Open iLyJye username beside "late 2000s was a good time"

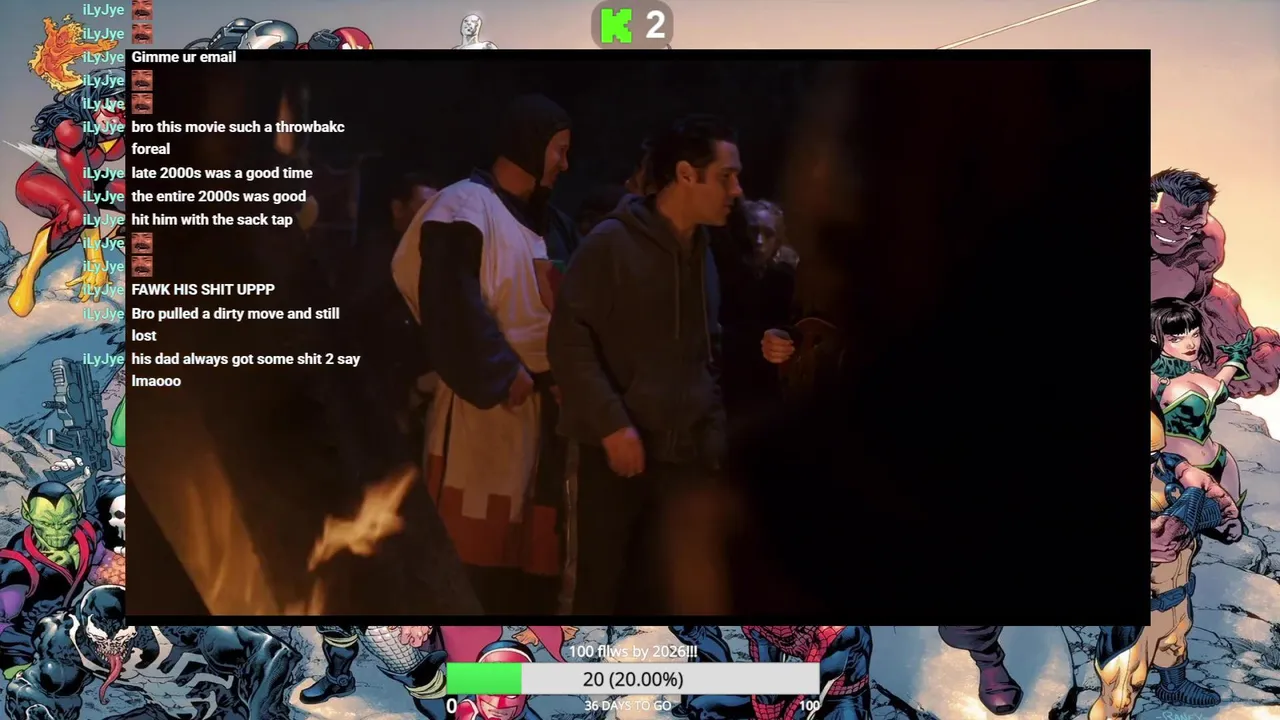[103, 173]
